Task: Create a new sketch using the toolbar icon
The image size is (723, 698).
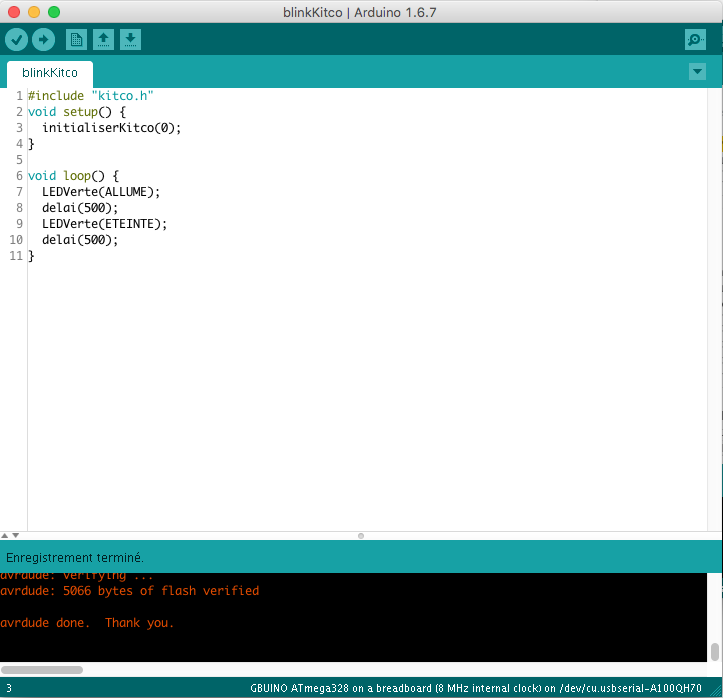Action: (x=76, y=39)
